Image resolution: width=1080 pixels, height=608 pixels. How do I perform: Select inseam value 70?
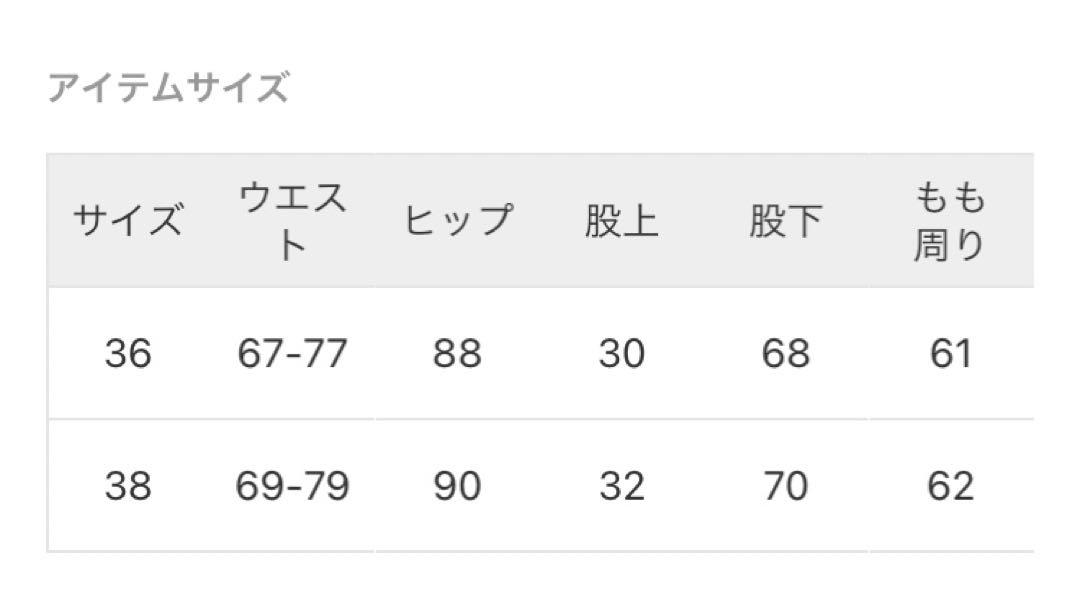point(786,485)
